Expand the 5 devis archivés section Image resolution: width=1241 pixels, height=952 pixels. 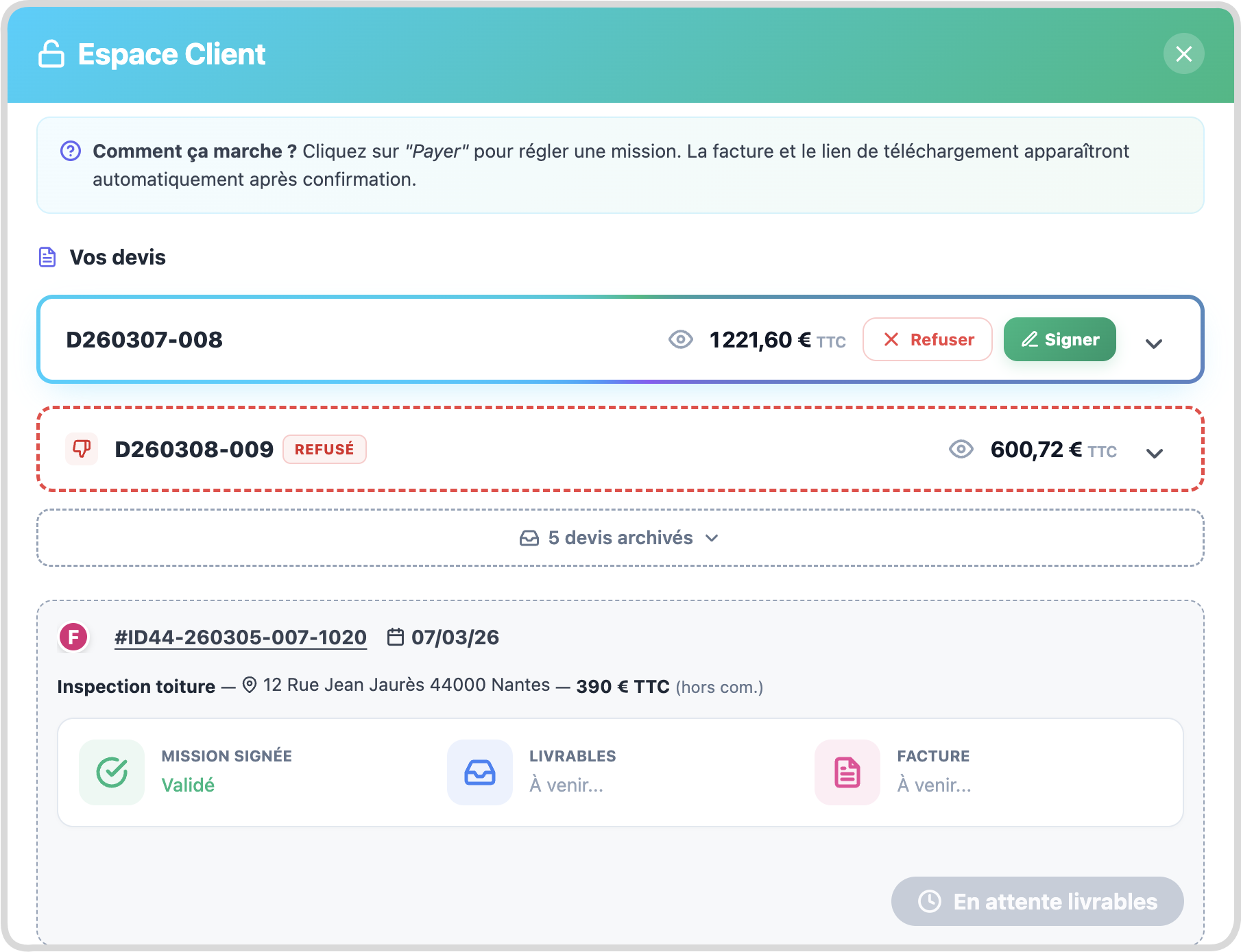(x=620, y=538)
